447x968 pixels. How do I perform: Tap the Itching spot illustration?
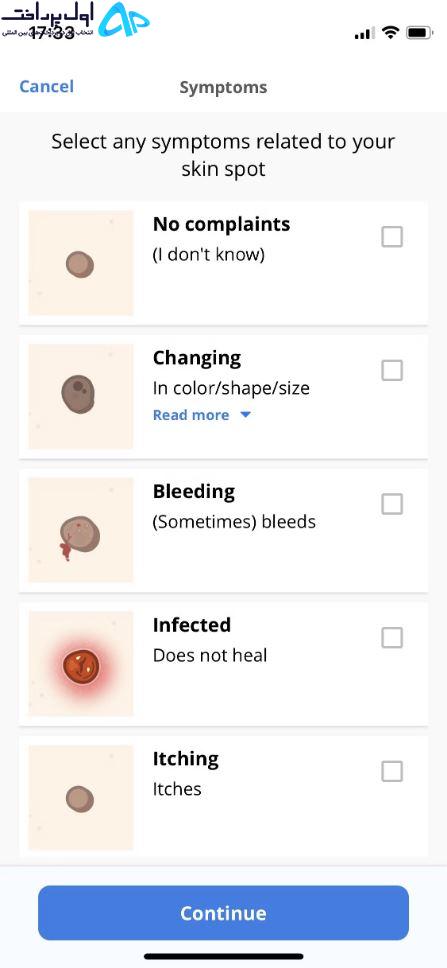(81, 797)
